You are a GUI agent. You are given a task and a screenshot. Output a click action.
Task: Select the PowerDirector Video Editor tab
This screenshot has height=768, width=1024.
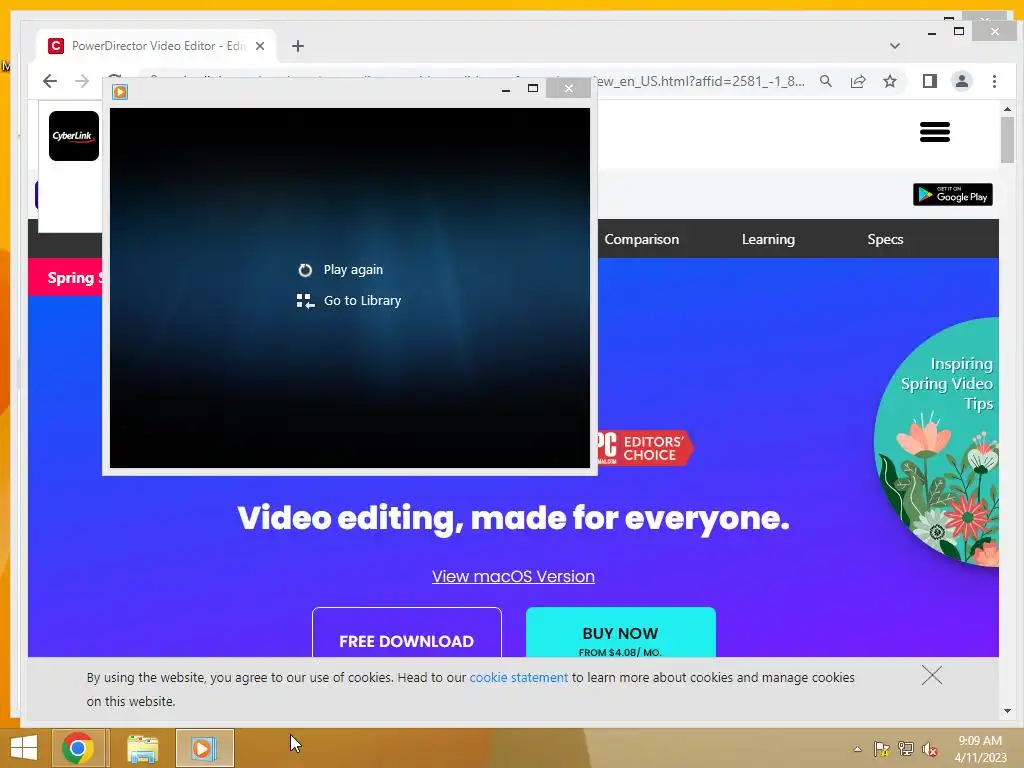pos(157,46)
